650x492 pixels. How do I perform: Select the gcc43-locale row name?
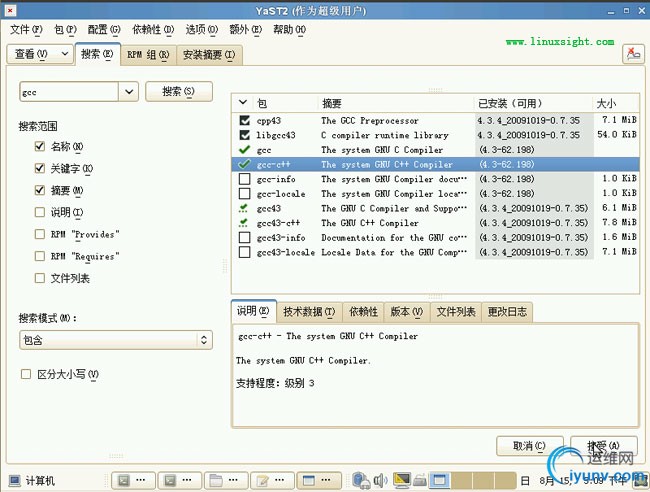[x=286, y=252]
